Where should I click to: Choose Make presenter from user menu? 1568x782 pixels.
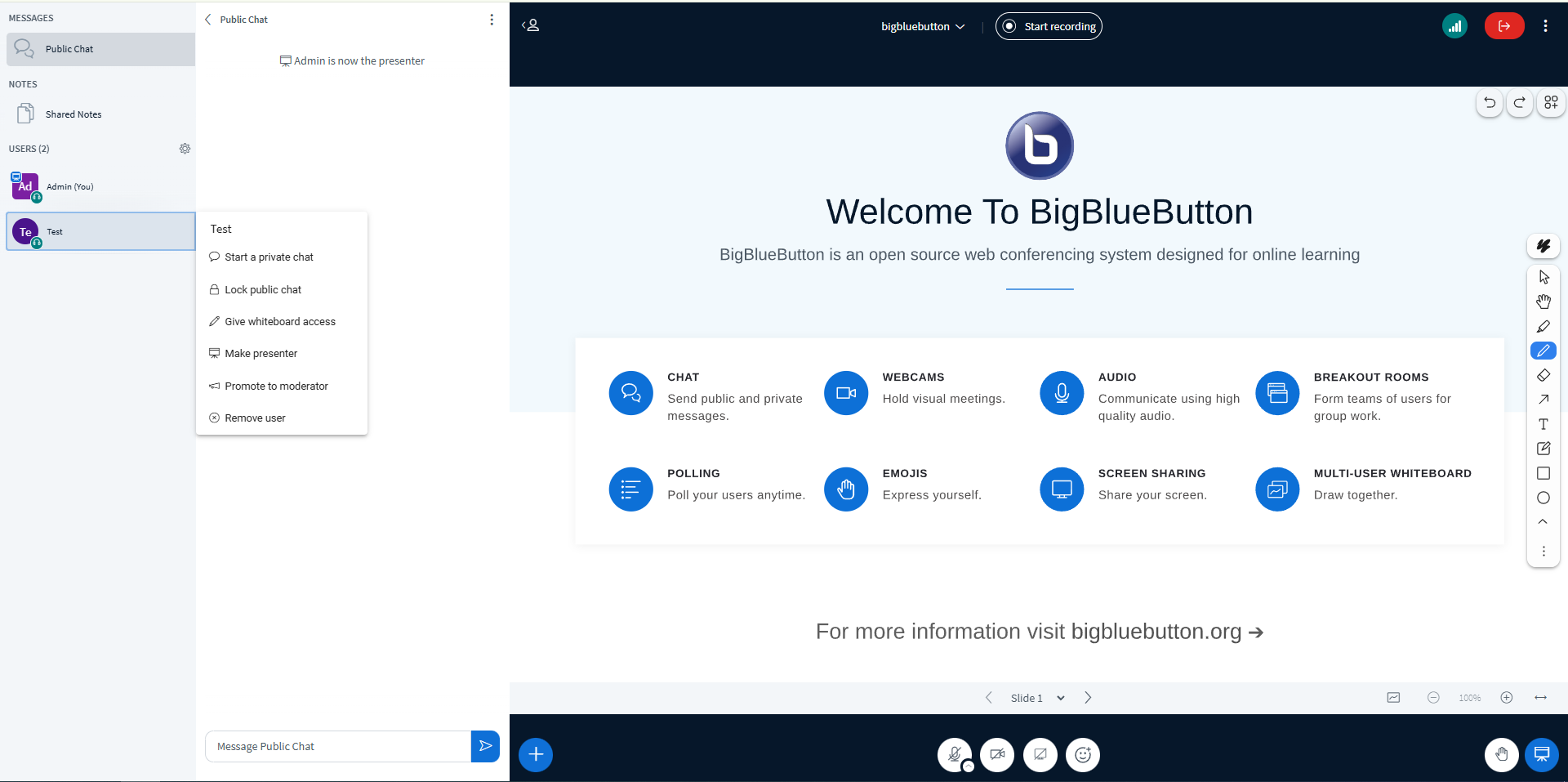tap(282, 353)
